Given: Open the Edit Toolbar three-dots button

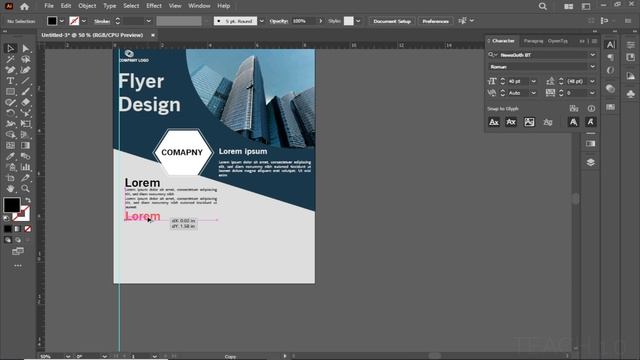Looking at the screenshot, I should pos(18,266).
